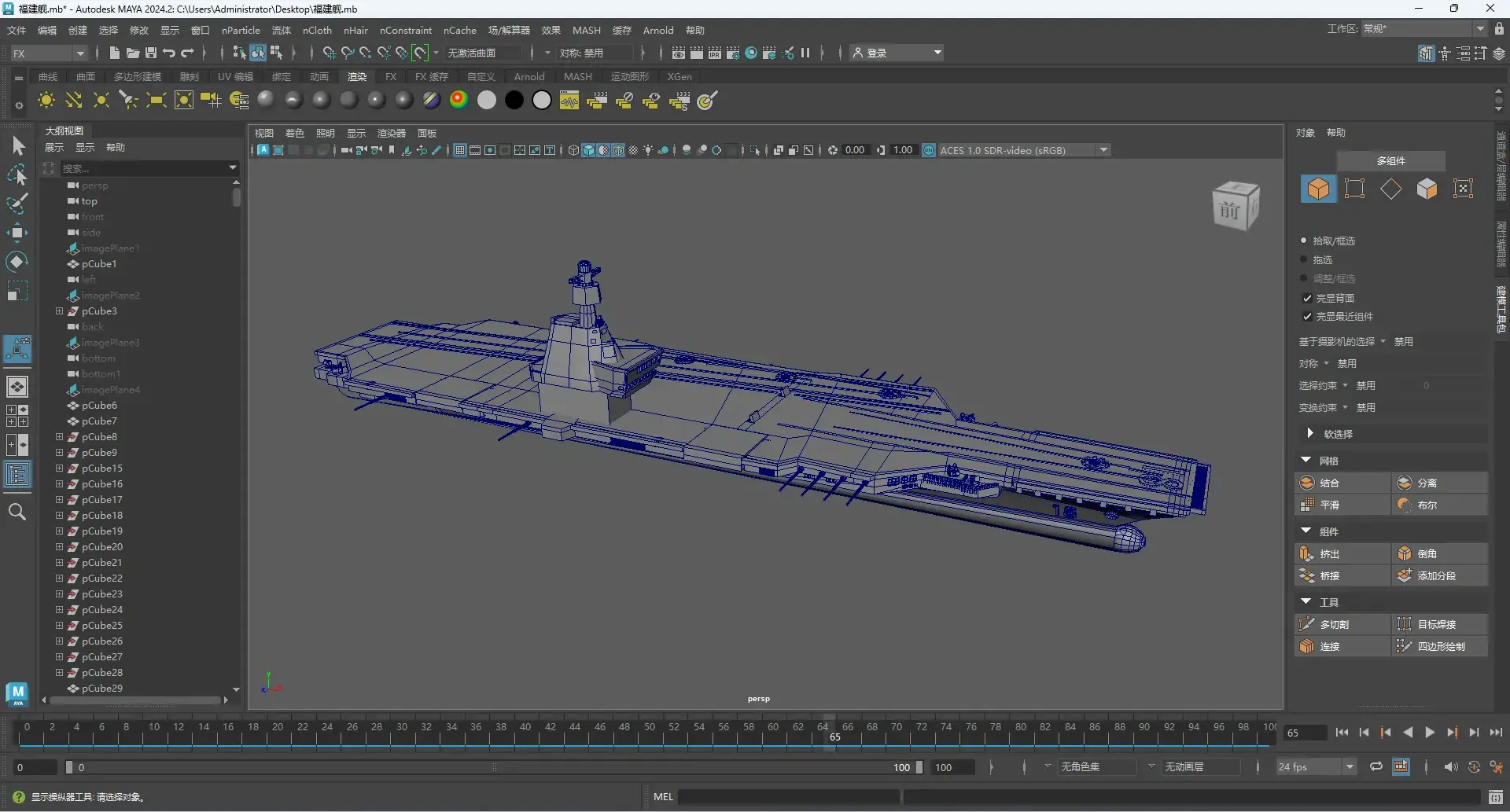Activate the Scale tool in toolbox
The height and width of the screenshot is (812, 1510).
17,291
